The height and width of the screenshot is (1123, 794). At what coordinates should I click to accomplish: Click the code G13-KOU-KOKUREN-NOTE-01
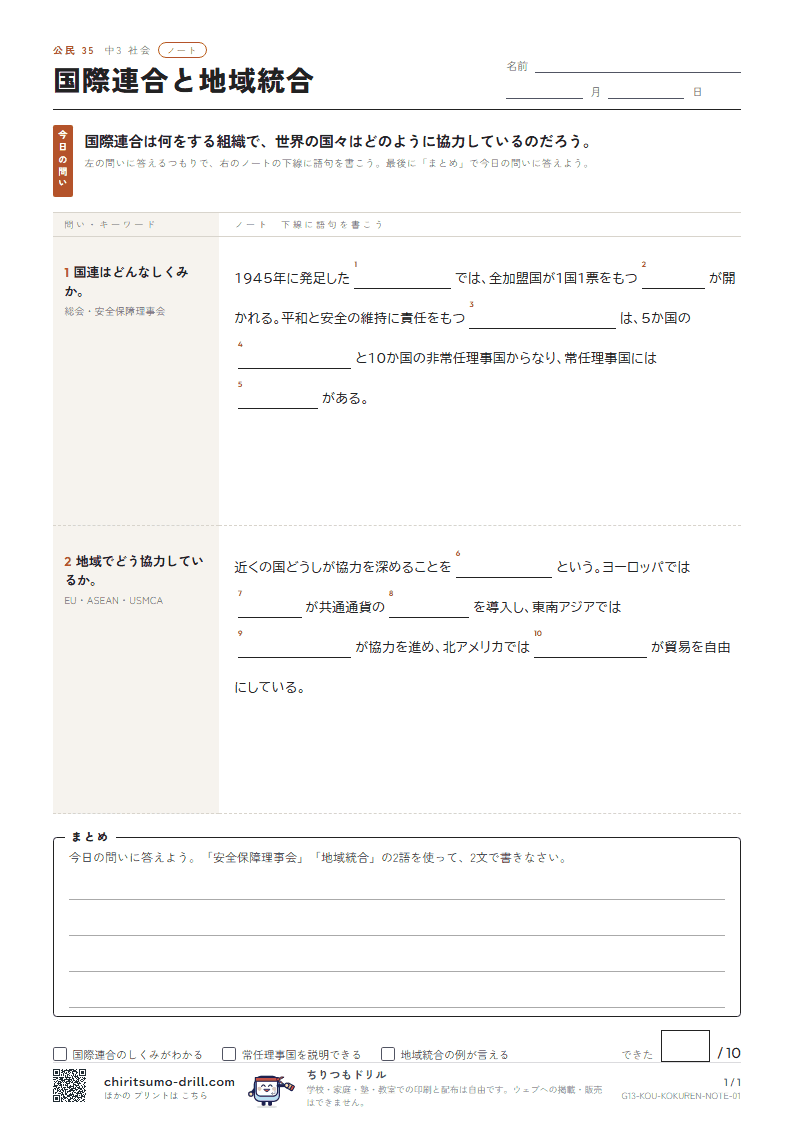click(x=681, y=1096)
